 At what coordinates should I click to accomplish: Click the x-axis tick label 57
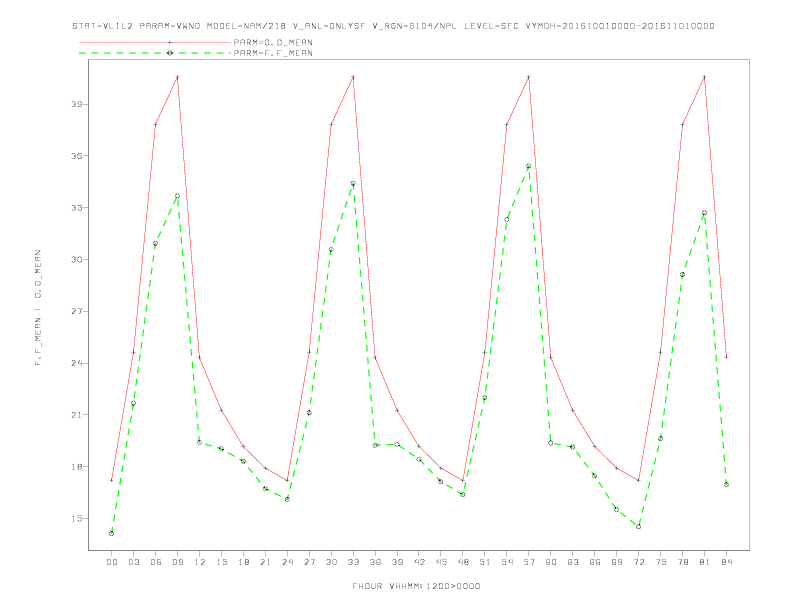pyautogui.click(x=529, y=562)
